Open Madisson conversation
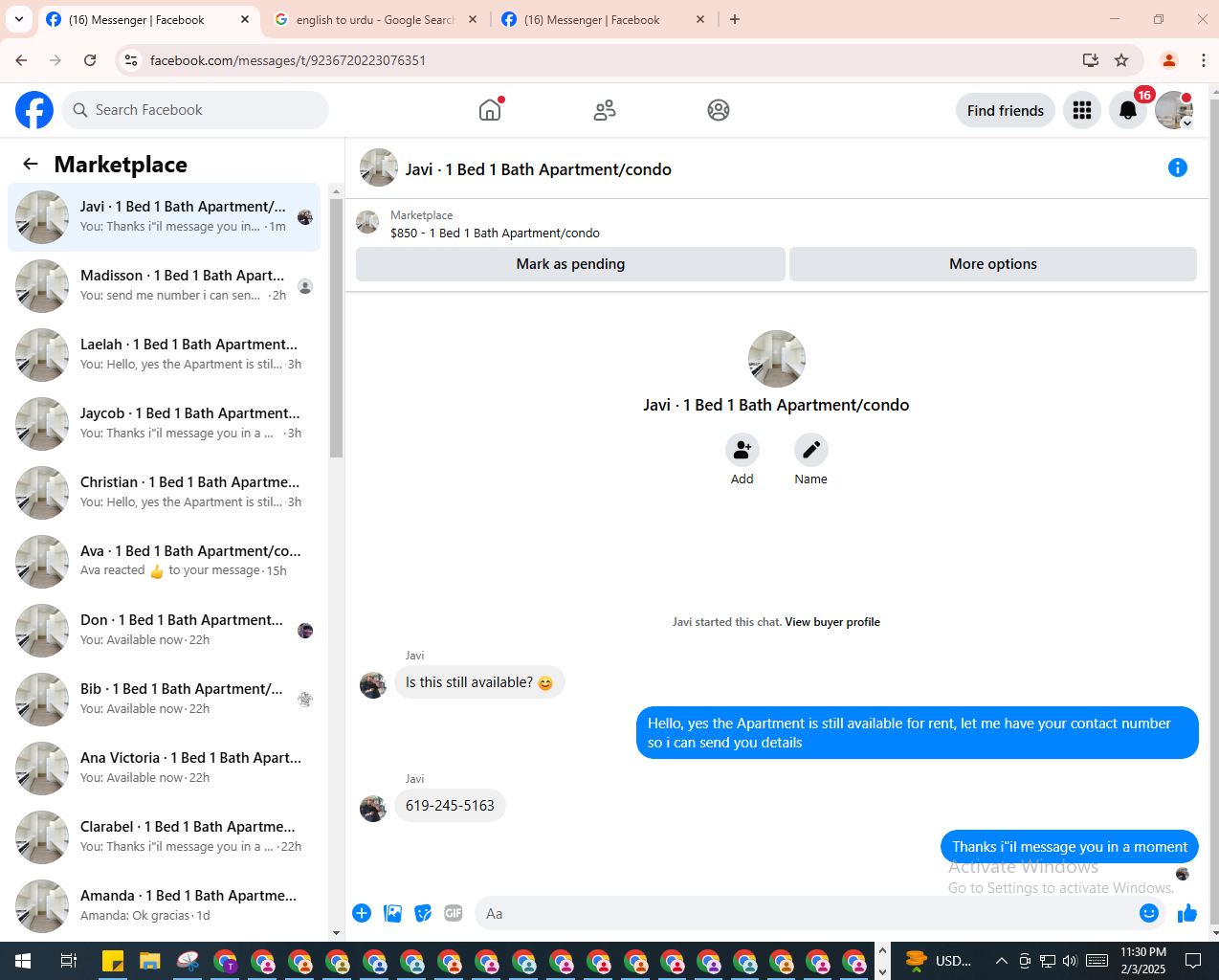 click(165, 286)
